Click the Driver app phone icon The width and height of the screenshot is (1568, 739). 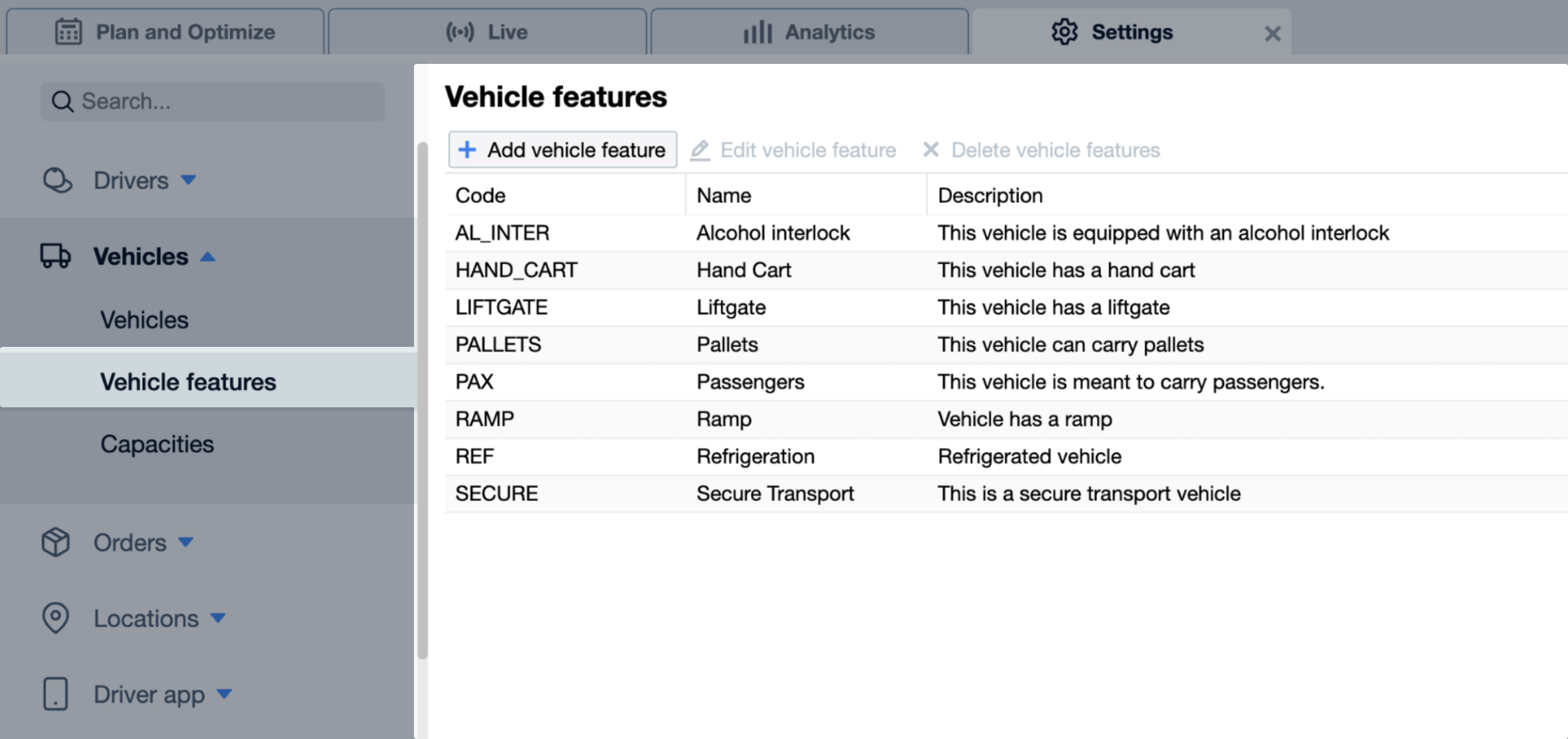(56, 694)
